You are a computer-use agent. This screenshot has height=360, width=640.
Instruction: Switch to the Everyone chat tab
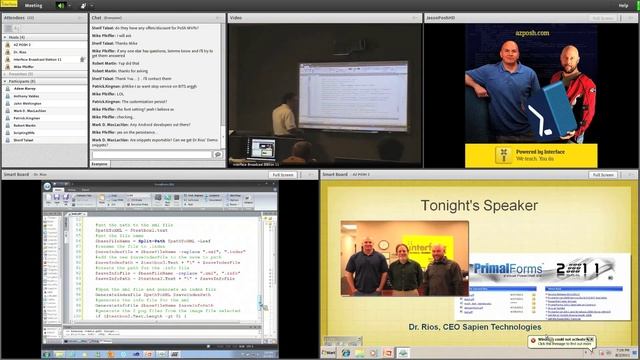click(x=100, y=164)
